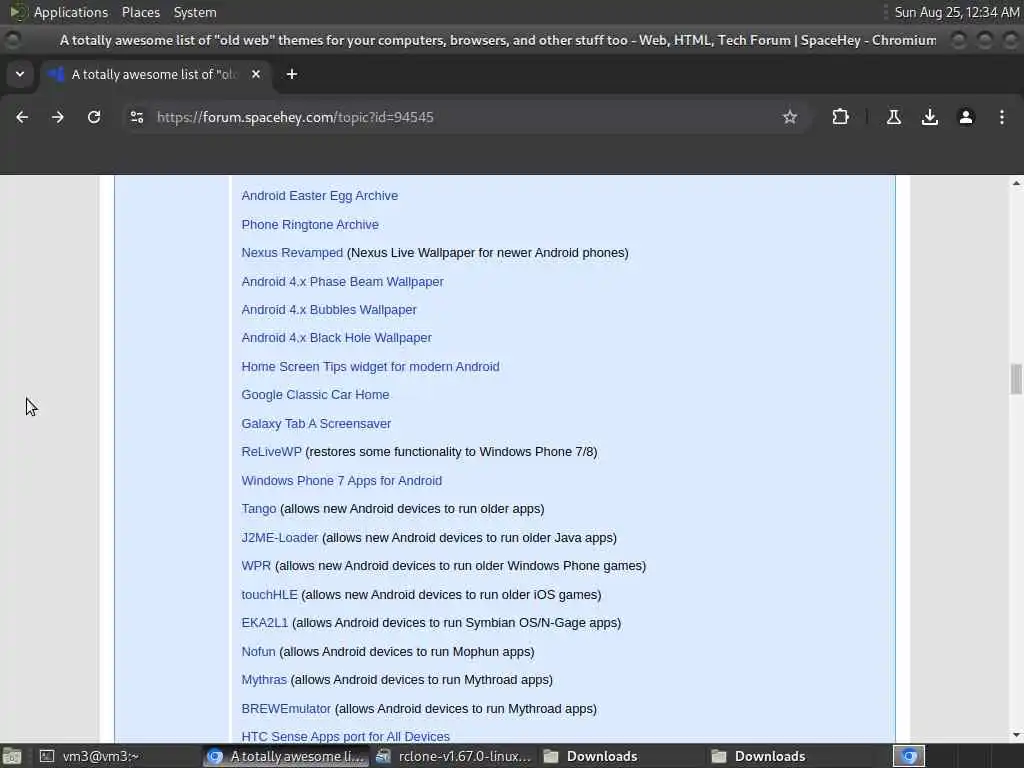Go forward to the next page

tap(58, 117)
